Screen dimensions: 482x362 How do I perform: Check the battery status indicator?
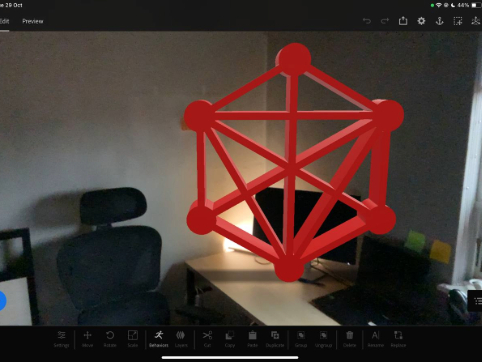(475, 5)
